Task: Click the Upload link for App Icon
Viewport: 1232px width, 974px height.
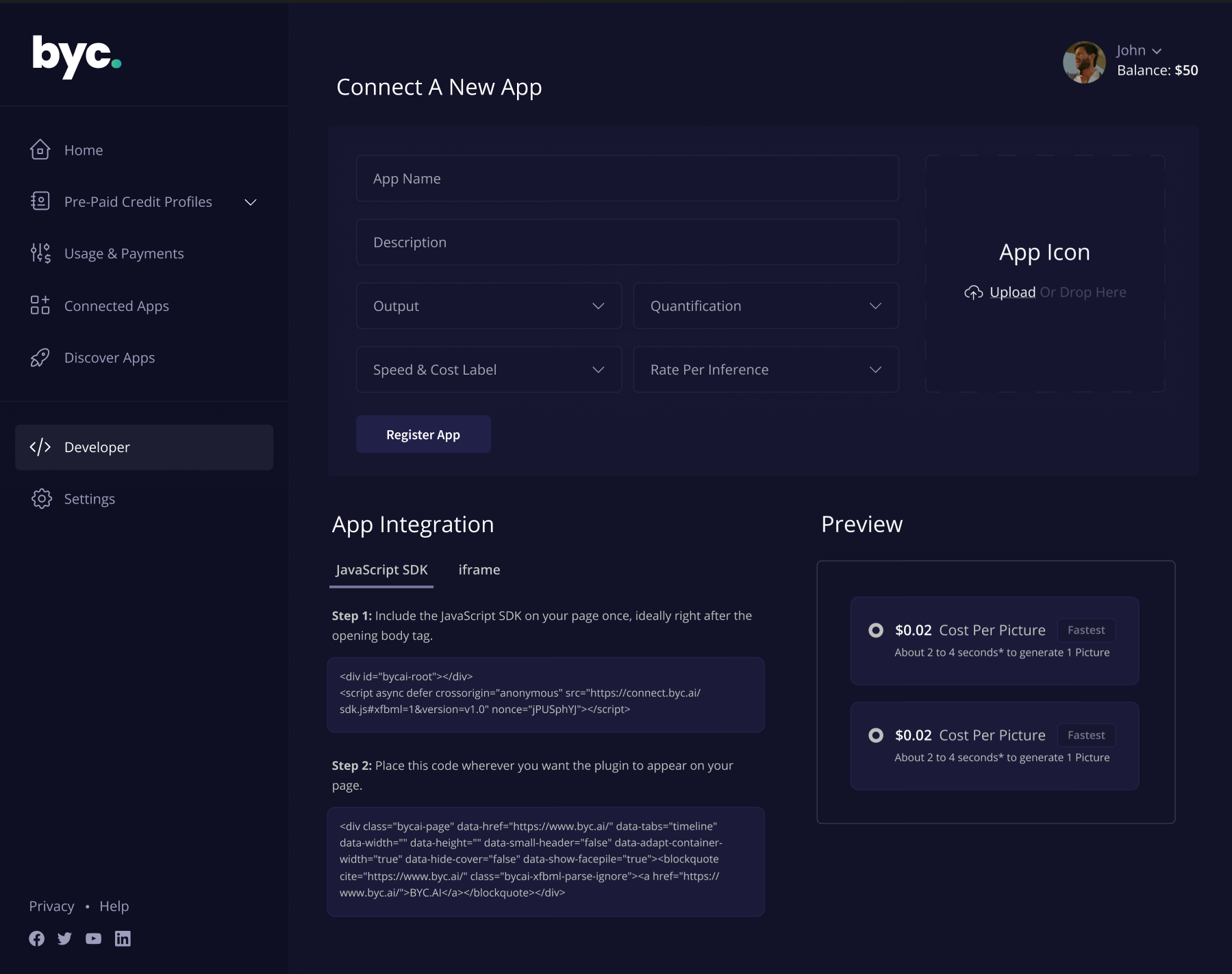Action: coord(1012,292)
